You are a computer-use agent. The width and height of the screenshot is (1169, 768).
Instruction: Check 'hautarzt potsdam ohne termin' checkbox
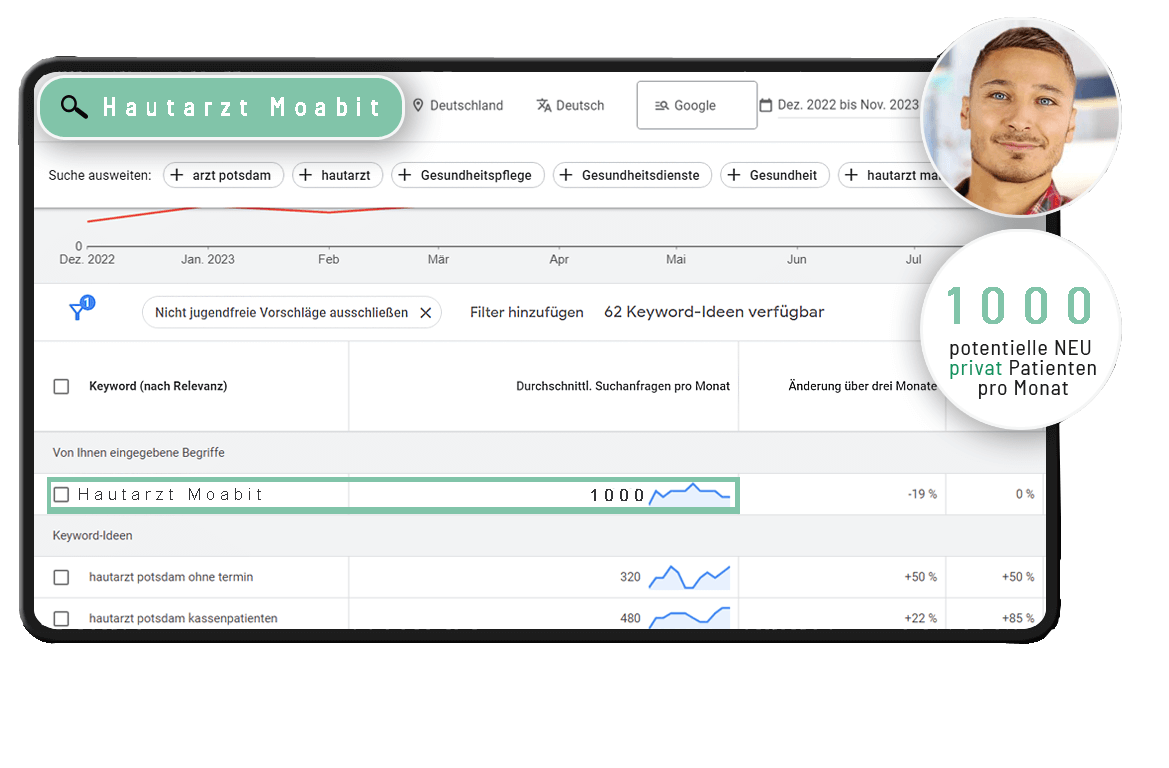[61, 577]
